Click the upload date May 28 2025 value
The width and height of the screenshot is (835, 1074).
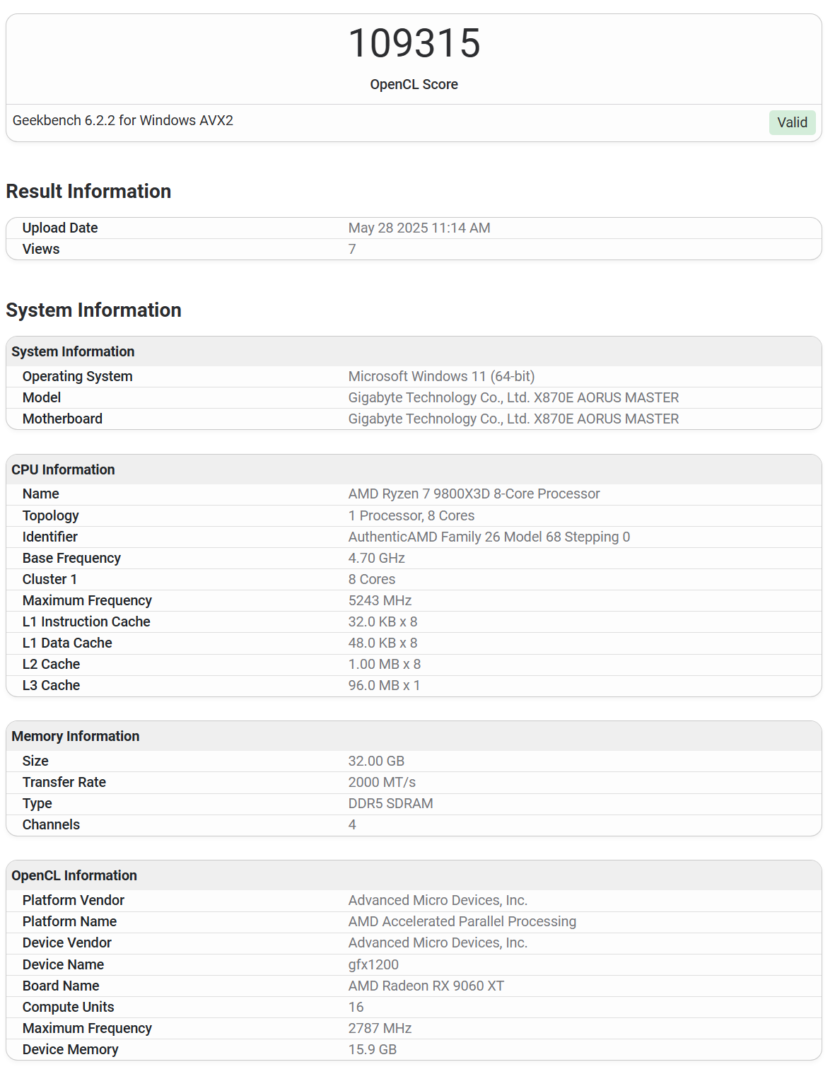pos(419,228)
